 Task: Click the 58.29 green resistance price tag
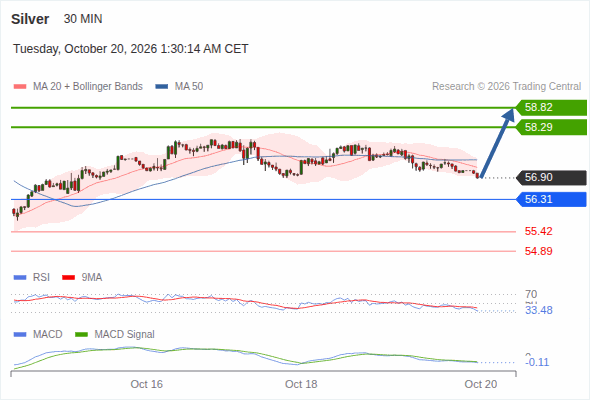coord(551,127)
